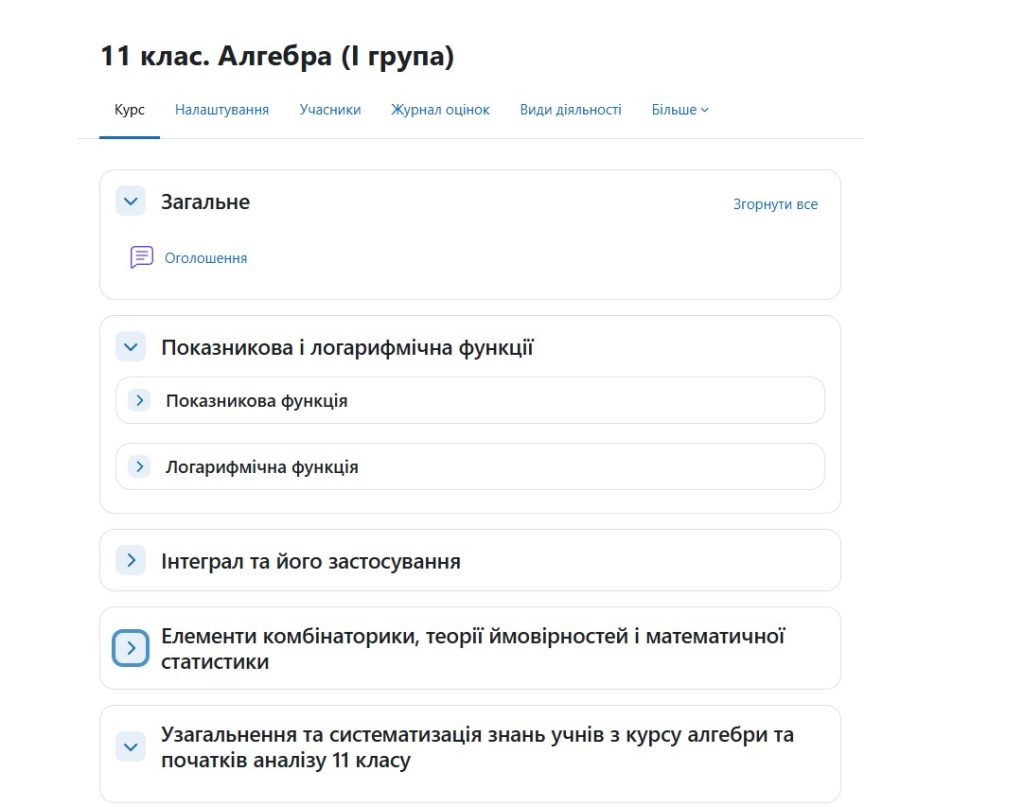Go to the Учасники tab
This screenshot has height=807, width=1024.
(x=330, y=110)
